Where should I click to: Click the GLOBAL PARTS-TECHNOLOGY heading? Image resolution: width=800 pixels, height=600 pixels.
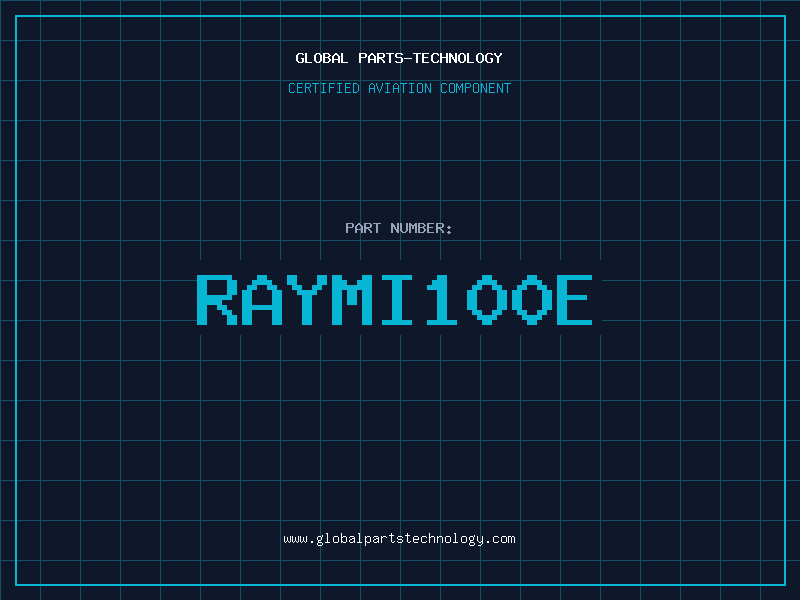click(399, 58)
